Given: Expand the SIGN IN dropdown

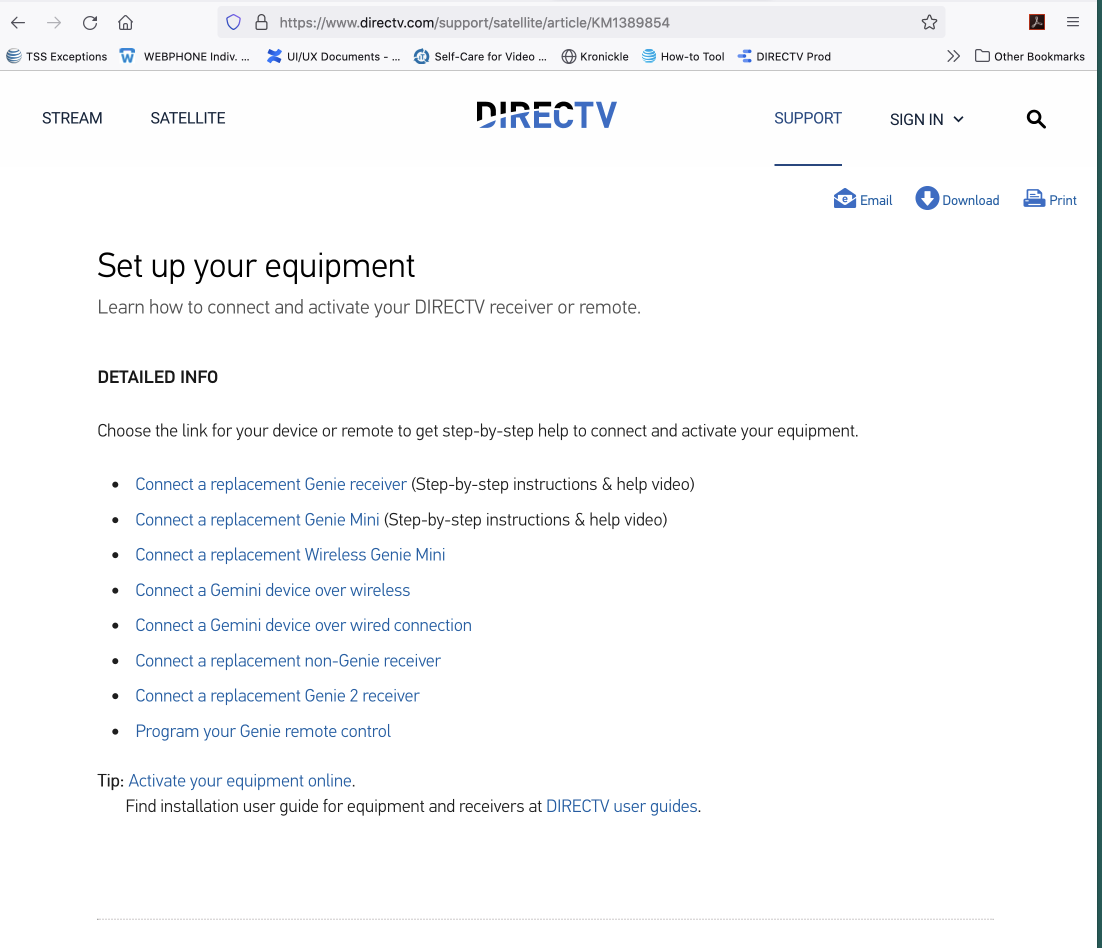Looking at the screenshot, I should tap(926, 119).
